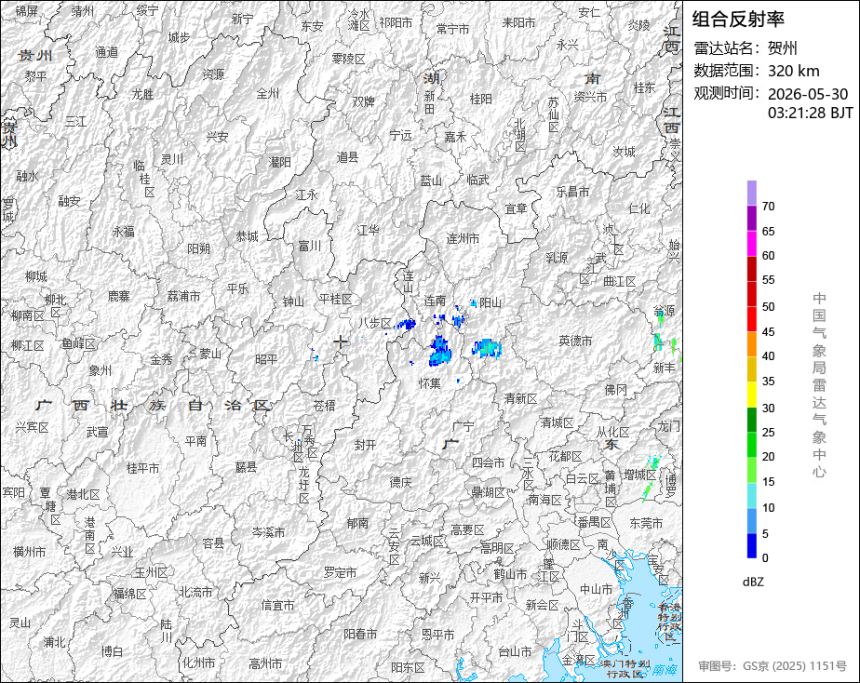This screenshot has width=860, height=683.
Task: Click the 龙胜 county label
Action: click(143, 94)
